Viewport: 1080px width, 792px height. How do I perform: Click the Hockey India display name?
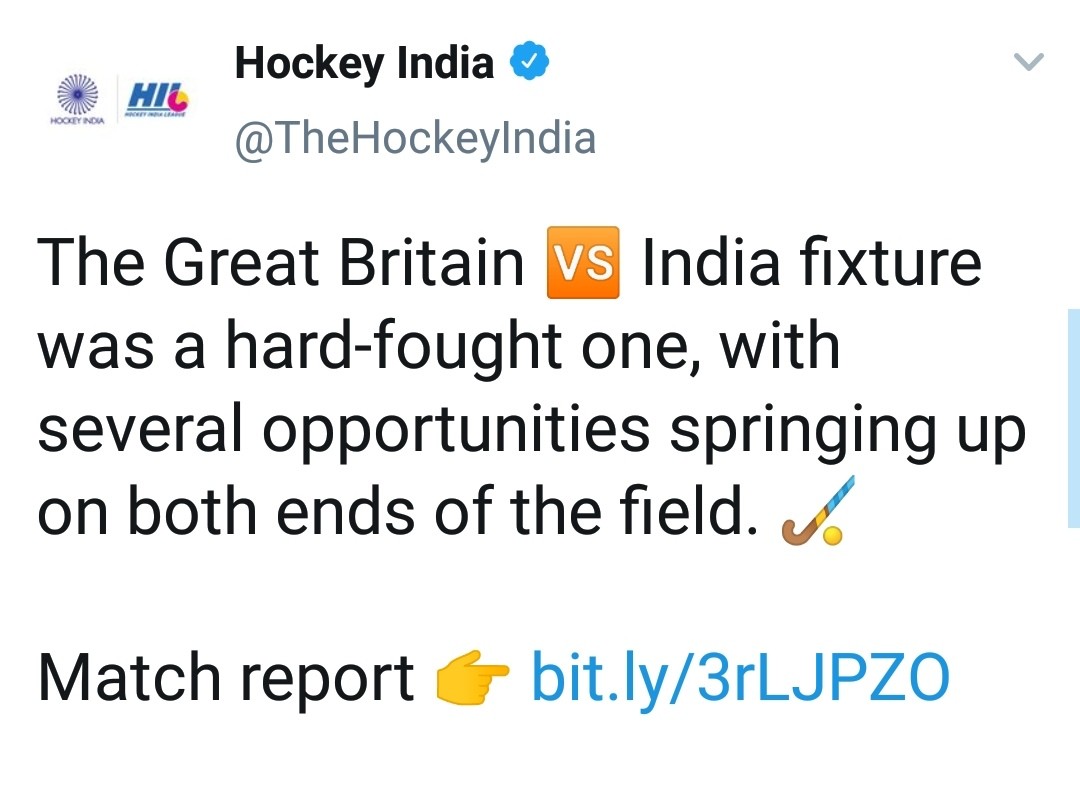coord(364,64)
